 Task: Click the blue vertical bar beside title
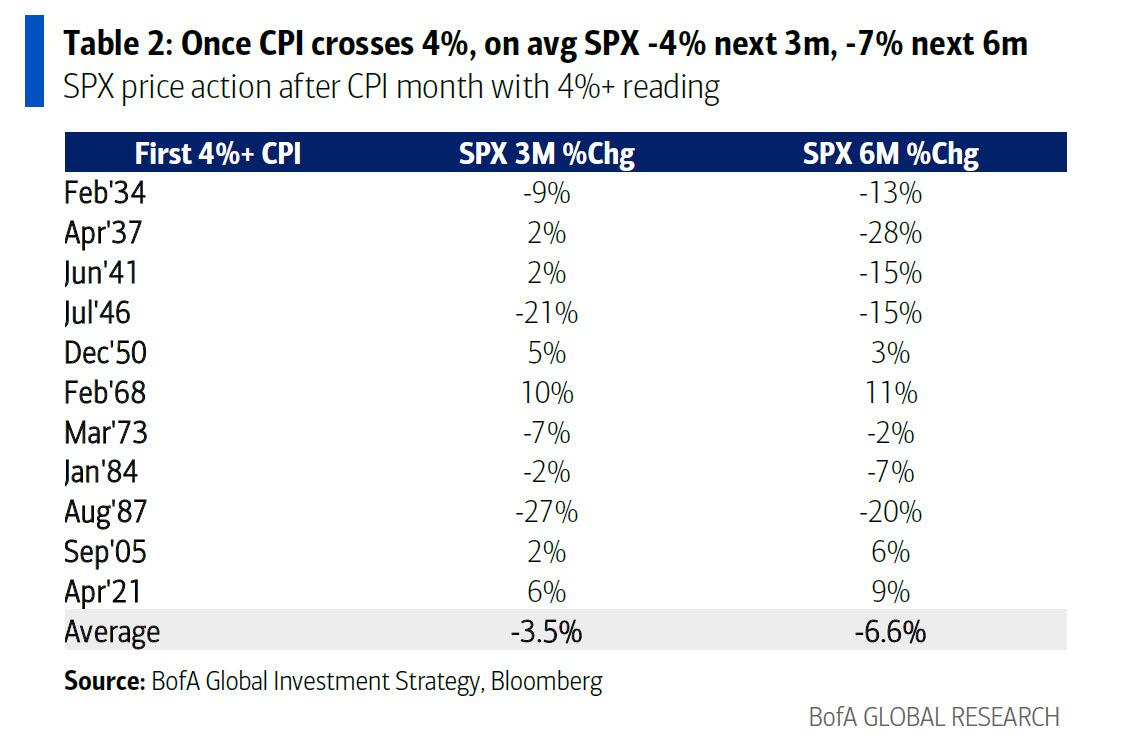(34, 62)
